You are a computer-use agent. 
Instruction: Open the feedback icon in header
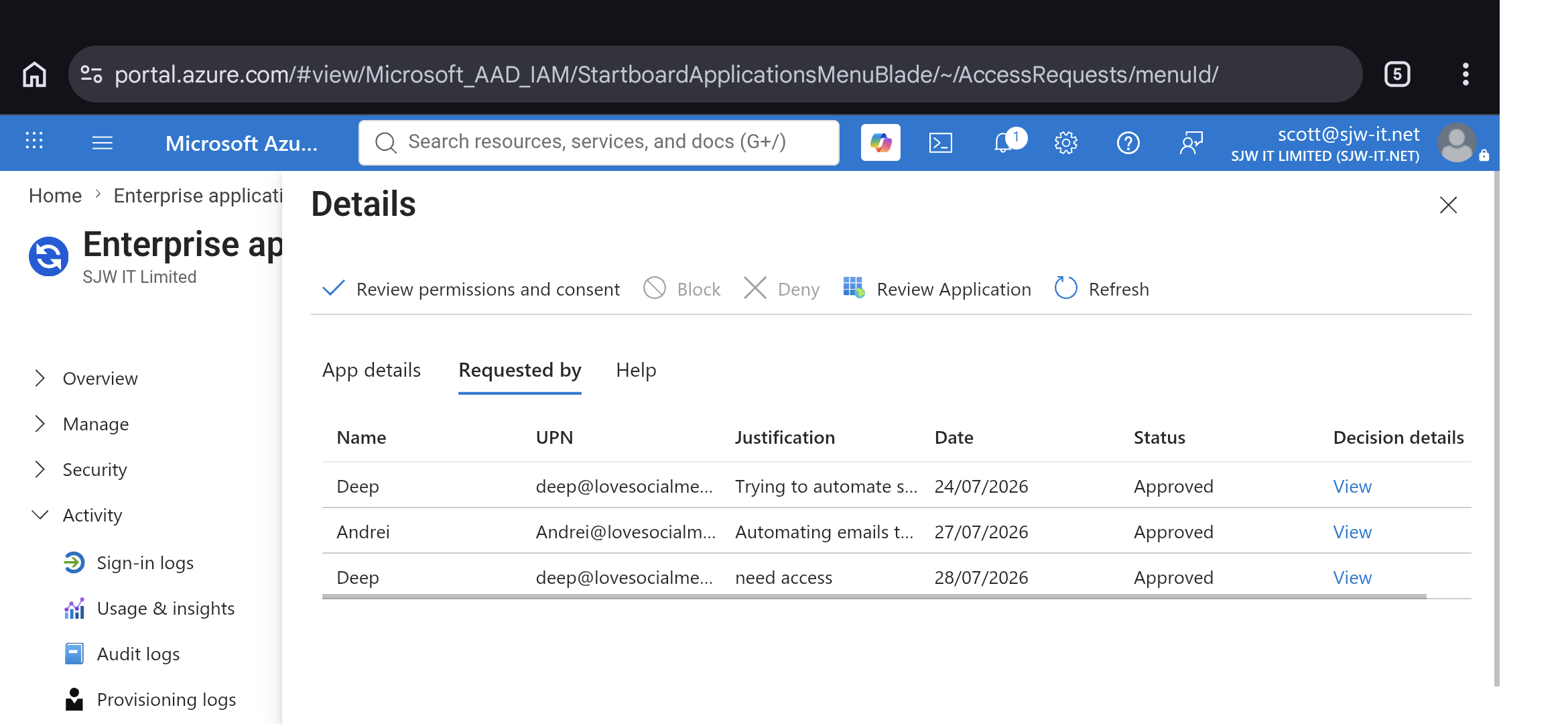point(1191,142)
